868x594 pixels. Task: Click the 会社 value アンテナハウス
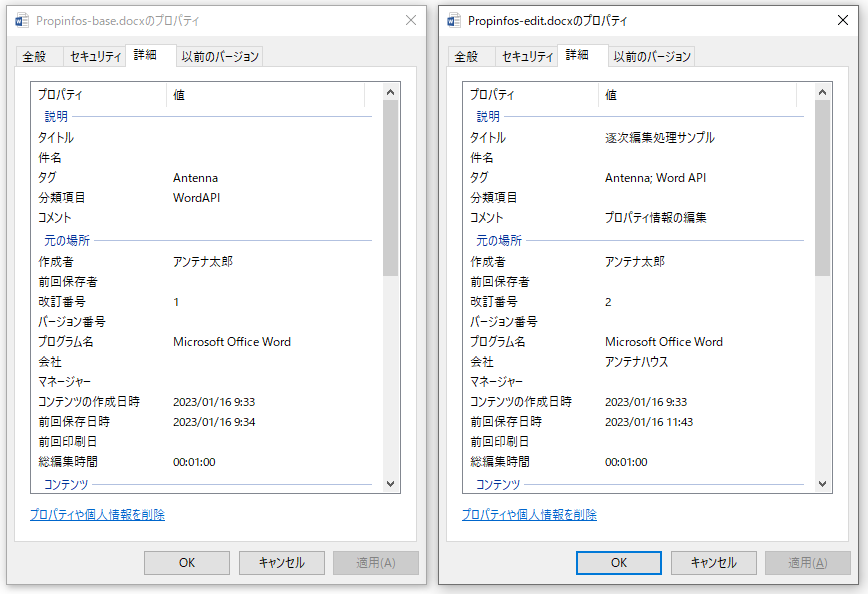(636, 362)
